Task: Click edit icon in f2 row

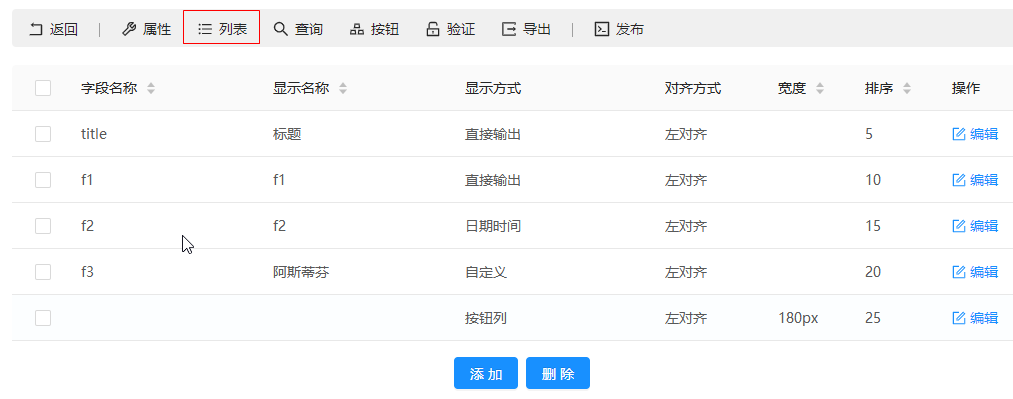Action: tap(959, 226)
